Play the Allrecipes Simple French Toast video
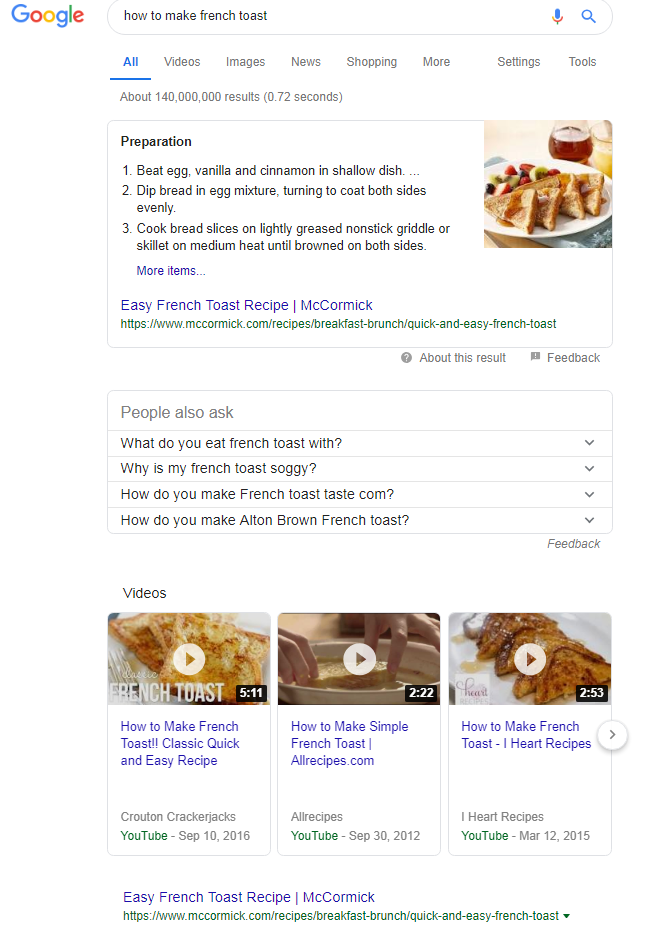This screenshot has width=651, height=925. click(359, 659)
